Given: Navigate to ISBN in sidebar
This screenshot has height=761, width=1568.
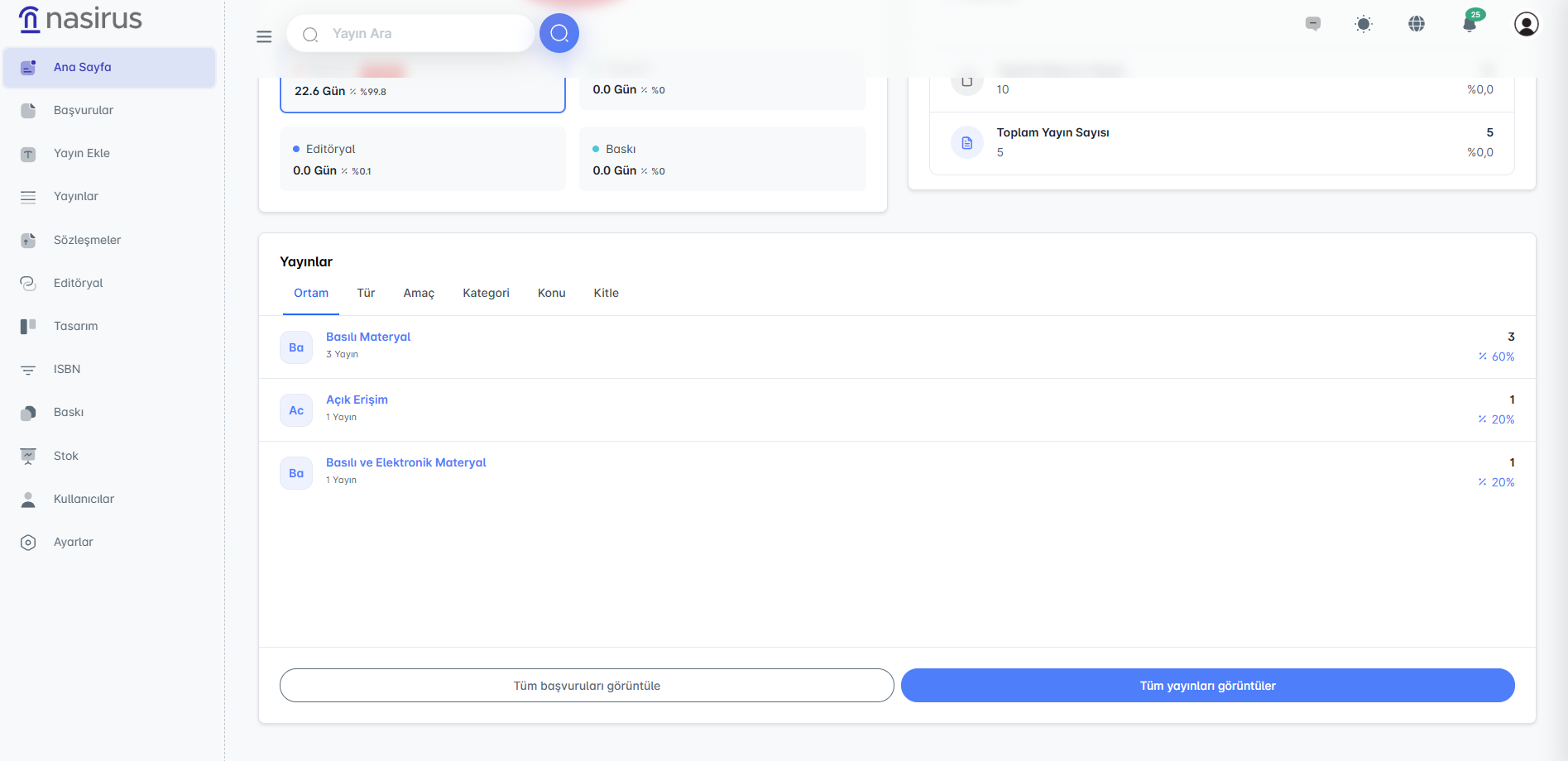Looking at the screenshot, I should point(67,370).
